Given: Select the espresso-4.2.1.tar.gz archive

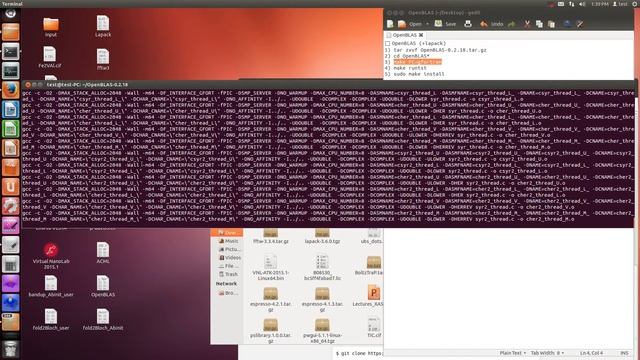Looking at the screenshot, I should pyautogui.click(x=271, y=300).
